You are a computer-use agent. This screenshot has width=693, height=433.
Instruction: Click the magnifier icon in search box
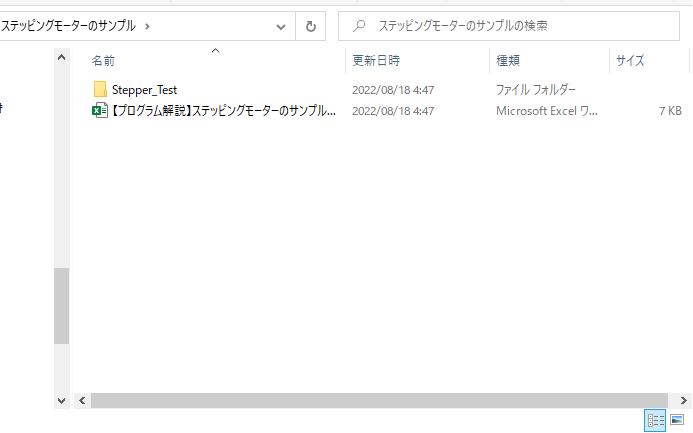(359, 26)
